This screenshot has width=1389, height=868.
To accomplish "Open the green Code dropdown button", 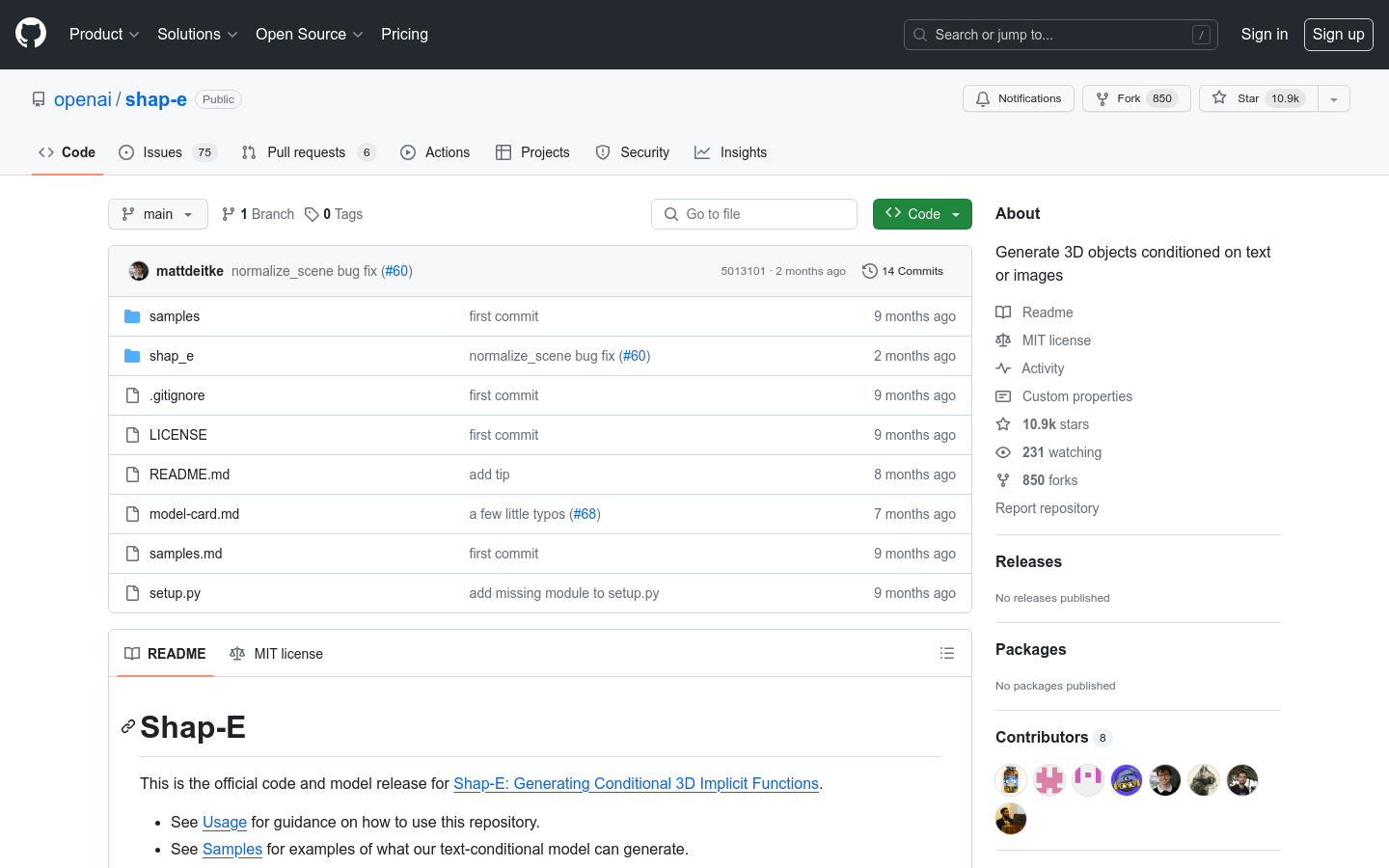I will tap(922, 214).
